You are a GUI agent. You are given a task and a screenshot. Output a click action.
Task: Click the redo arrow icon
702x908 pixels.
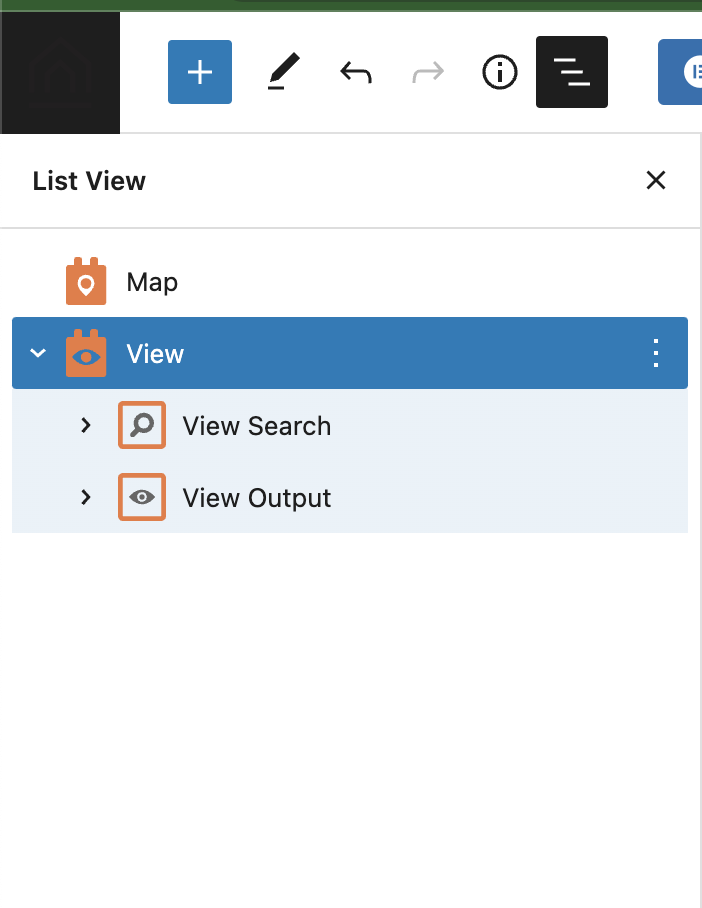[428, 72]
